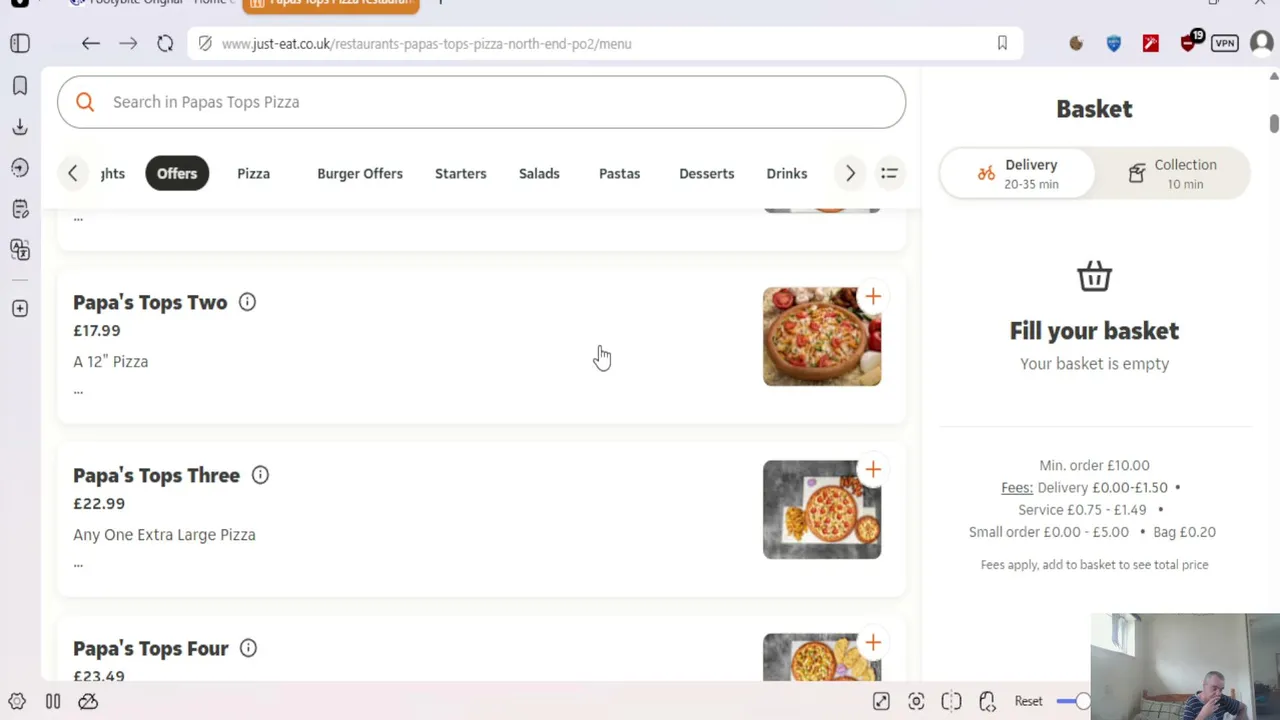Open the full menu category list icon
This screenshot has width=1280, height=720.
(889, 173)
